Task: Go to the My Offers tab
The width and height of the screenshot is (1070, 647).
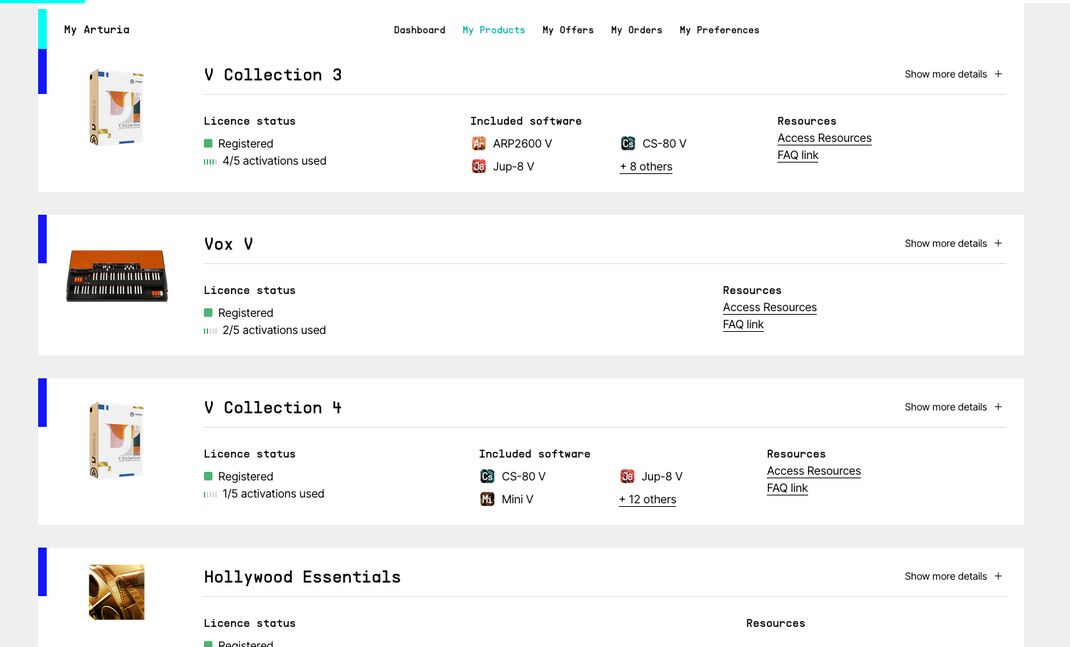Action: (568, 30)
